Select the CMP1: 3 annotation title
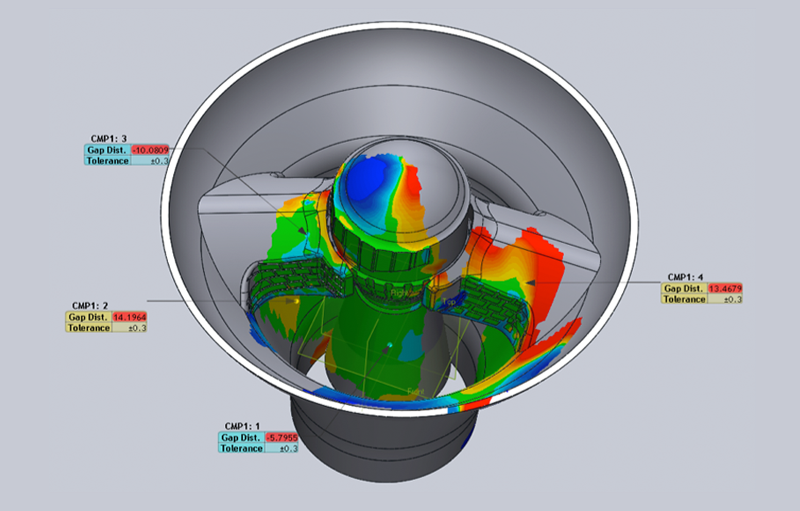The width and height of the screenshot is (800, 511). [106, 139]
